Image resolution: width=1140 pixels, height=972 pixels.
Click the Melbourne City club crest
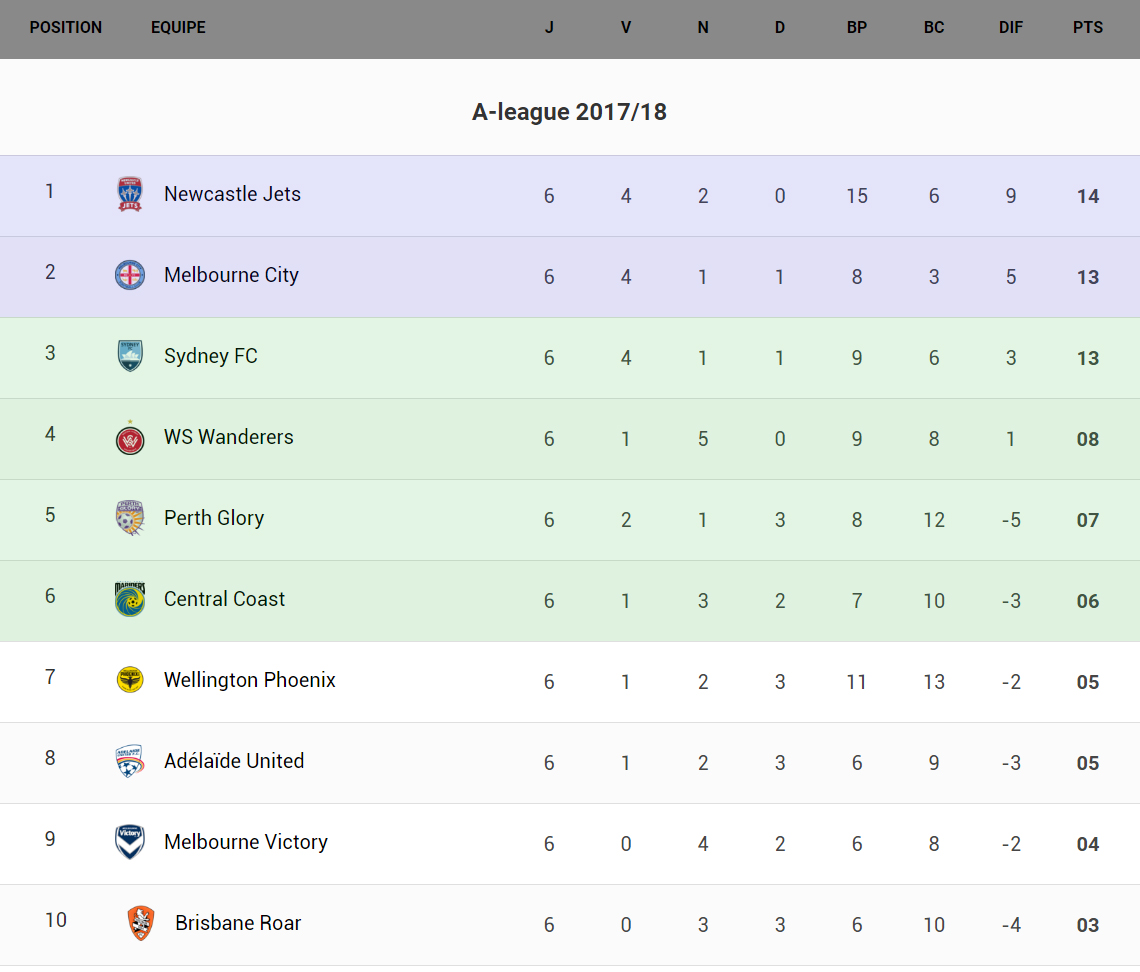tap(130, 275)
